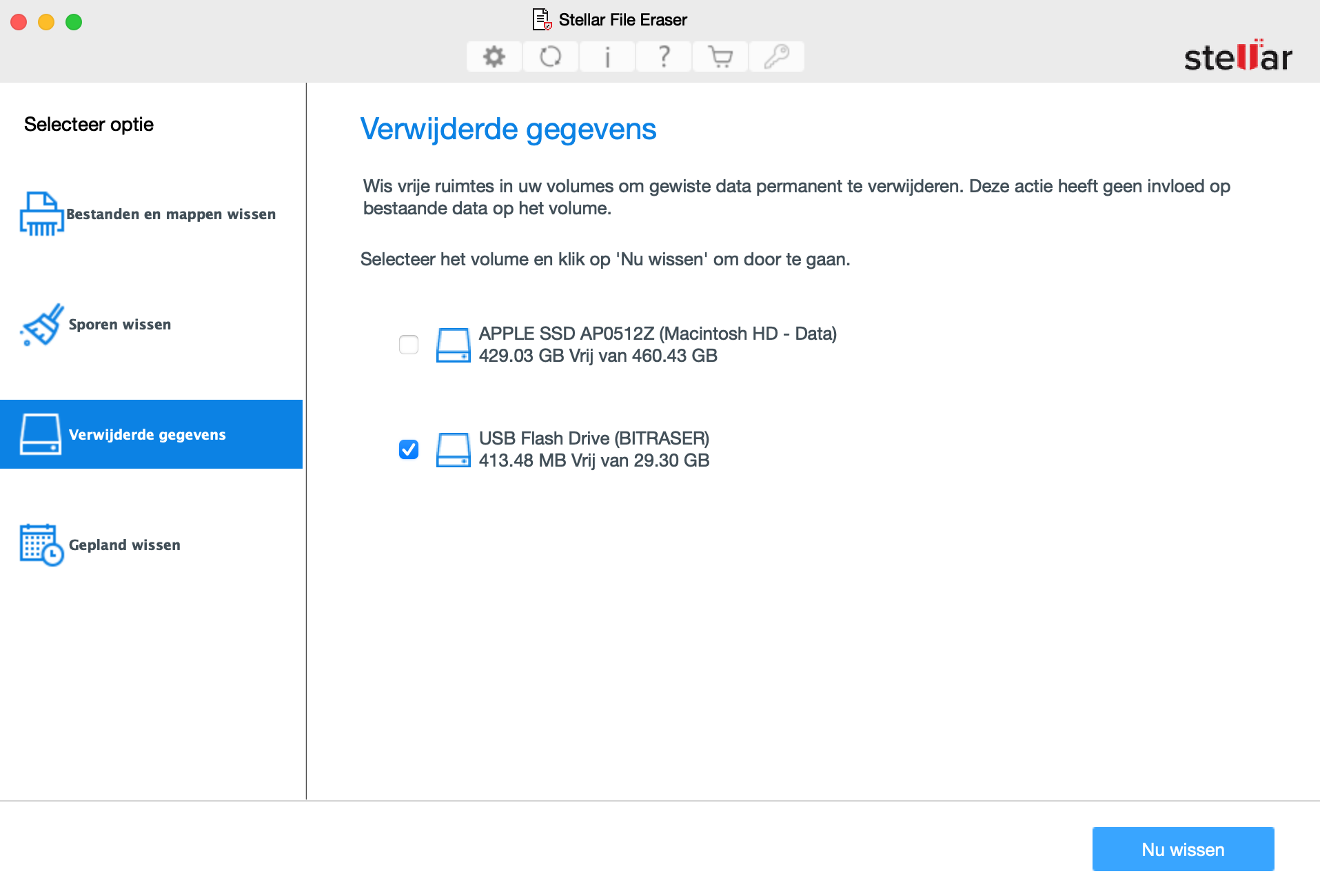
Task: Enable the APPLE SSD AP0512Z checkbox
Action: (x=409, y=345)
